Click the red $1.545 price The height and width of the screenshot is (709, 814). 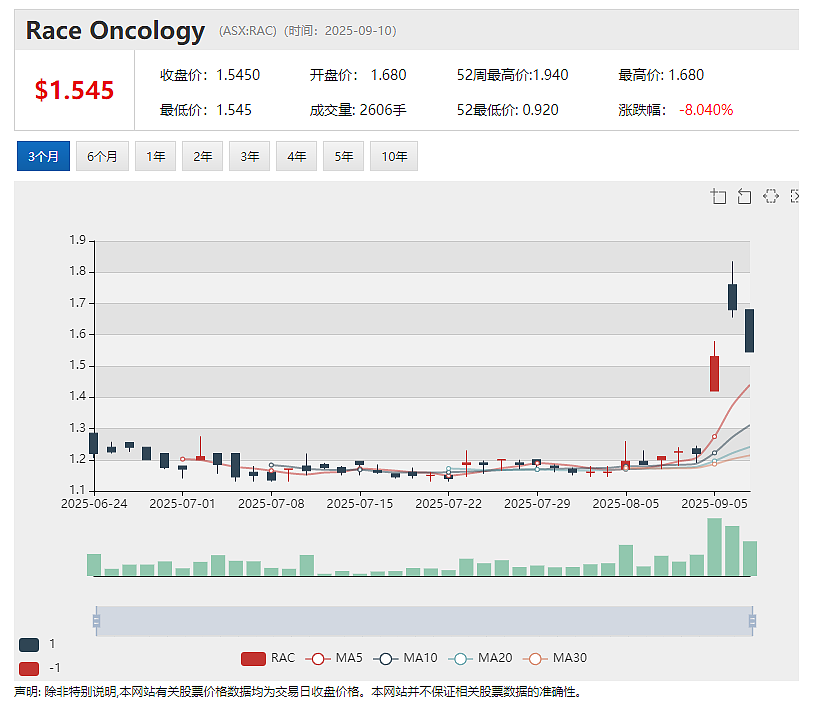(x=74, y=90)
